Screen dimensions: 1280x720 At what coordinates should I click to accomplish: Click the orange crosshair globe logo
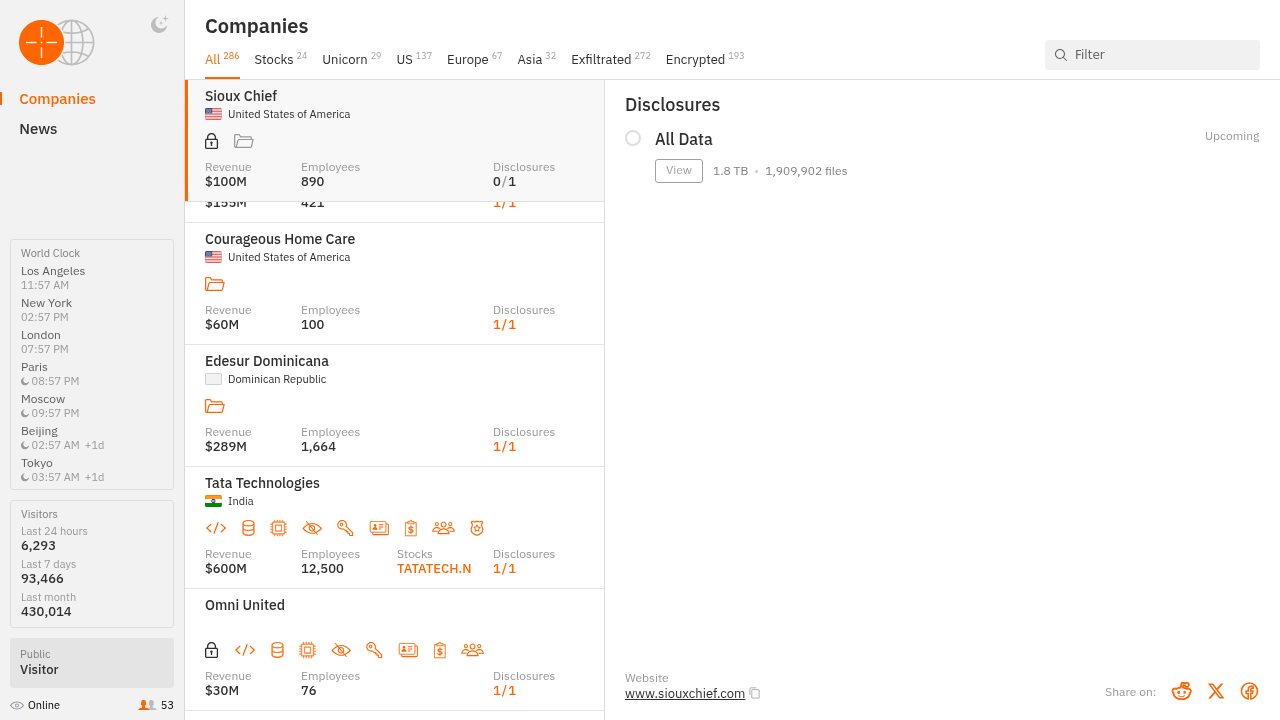click(57, 43)
